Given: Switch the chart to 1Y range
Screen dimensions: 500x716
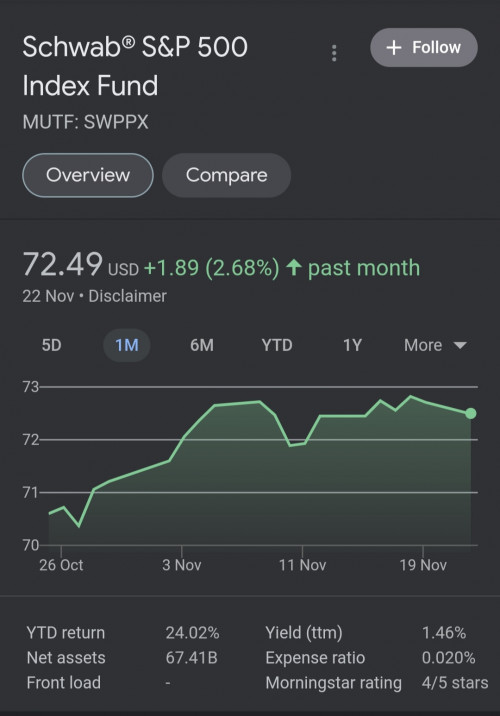Looking at the screenshot, I should (x=353, y=345).
